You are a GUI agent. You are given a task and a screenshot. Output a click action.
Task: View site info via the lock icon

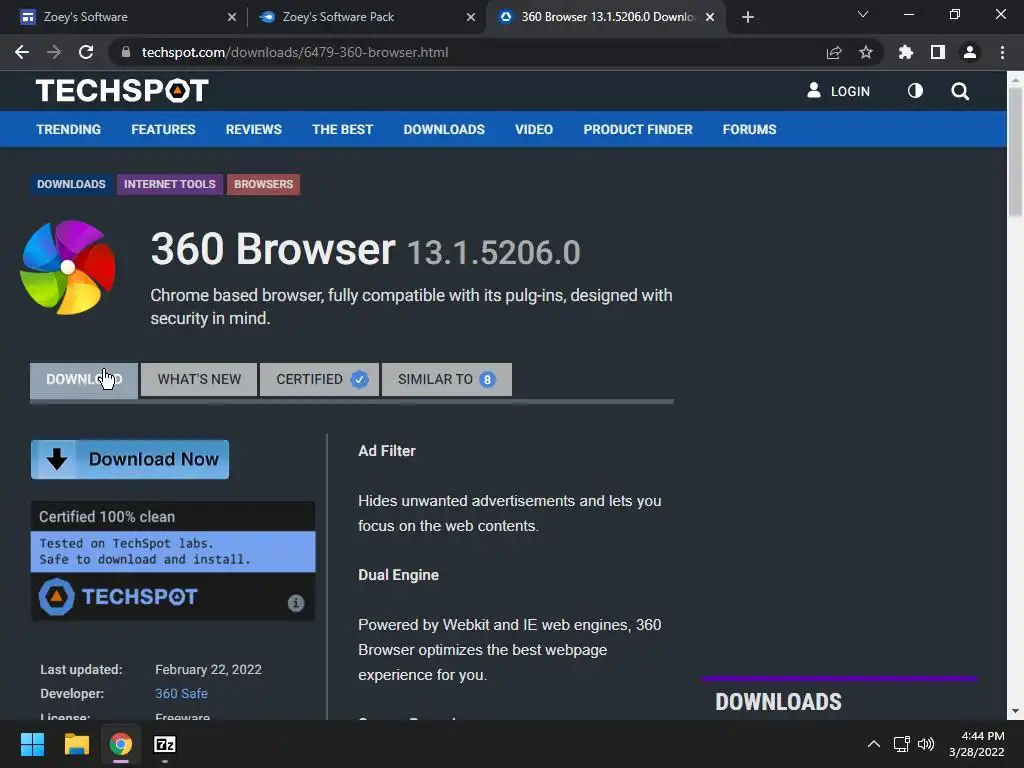126,52
